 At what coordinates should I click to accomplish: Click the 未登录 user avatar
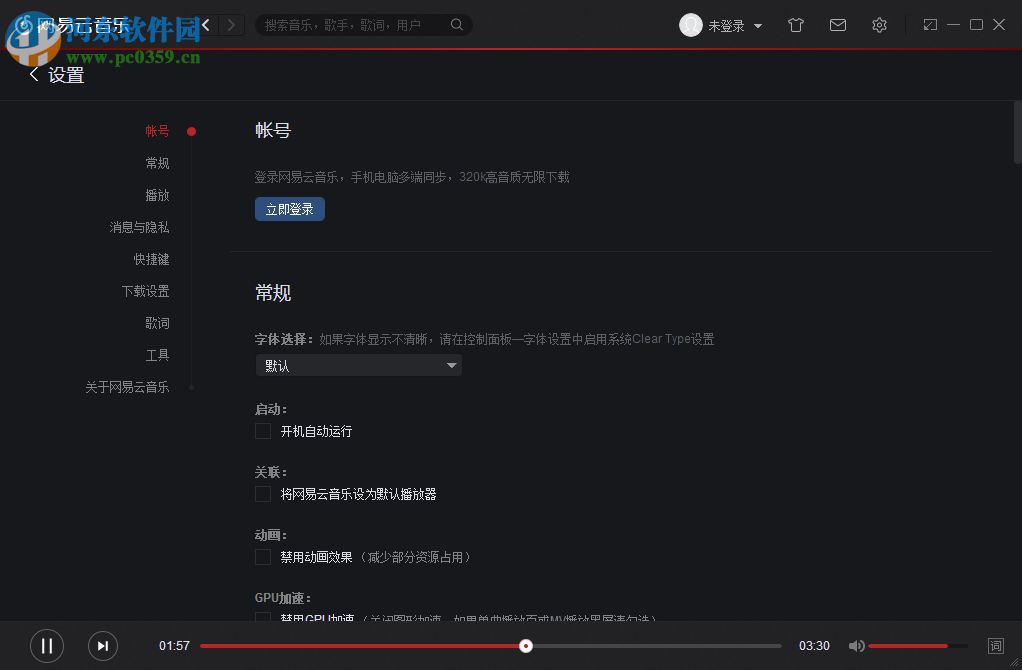point(691,25)
